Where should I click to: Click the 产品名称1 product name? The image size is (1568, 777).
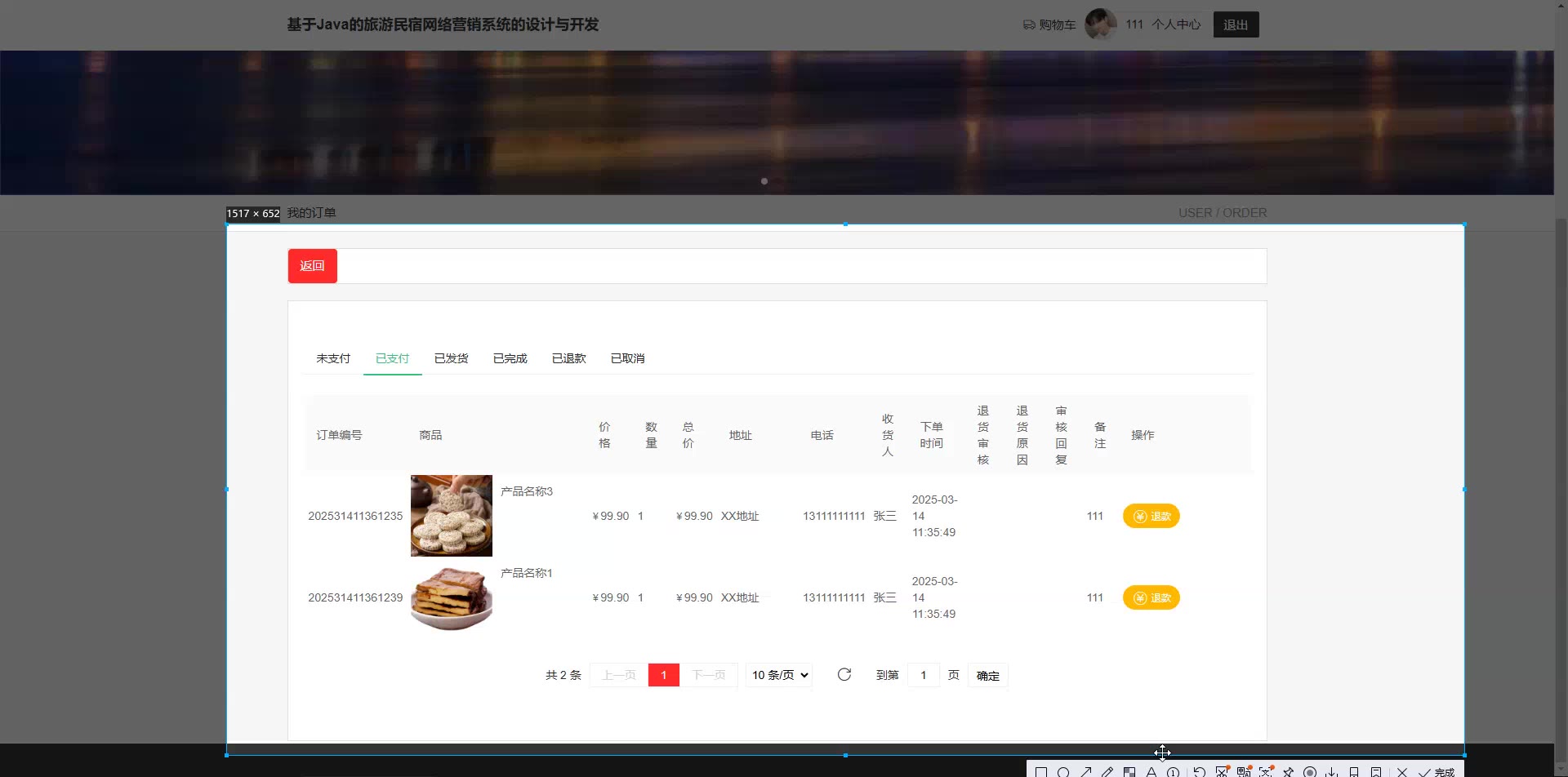click(x=527, y=573)
